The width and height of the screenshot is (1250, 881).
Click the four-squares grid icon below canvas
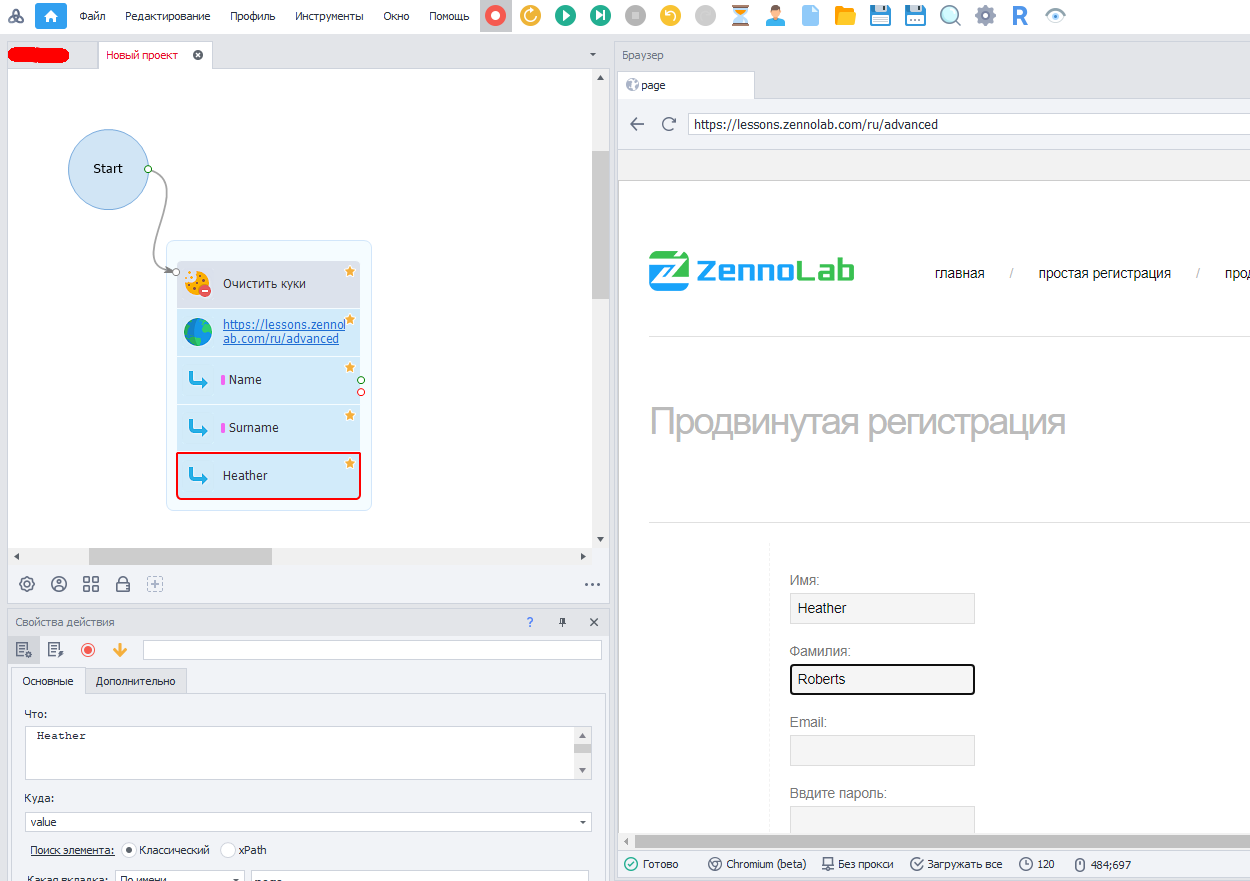coord(91,584)
